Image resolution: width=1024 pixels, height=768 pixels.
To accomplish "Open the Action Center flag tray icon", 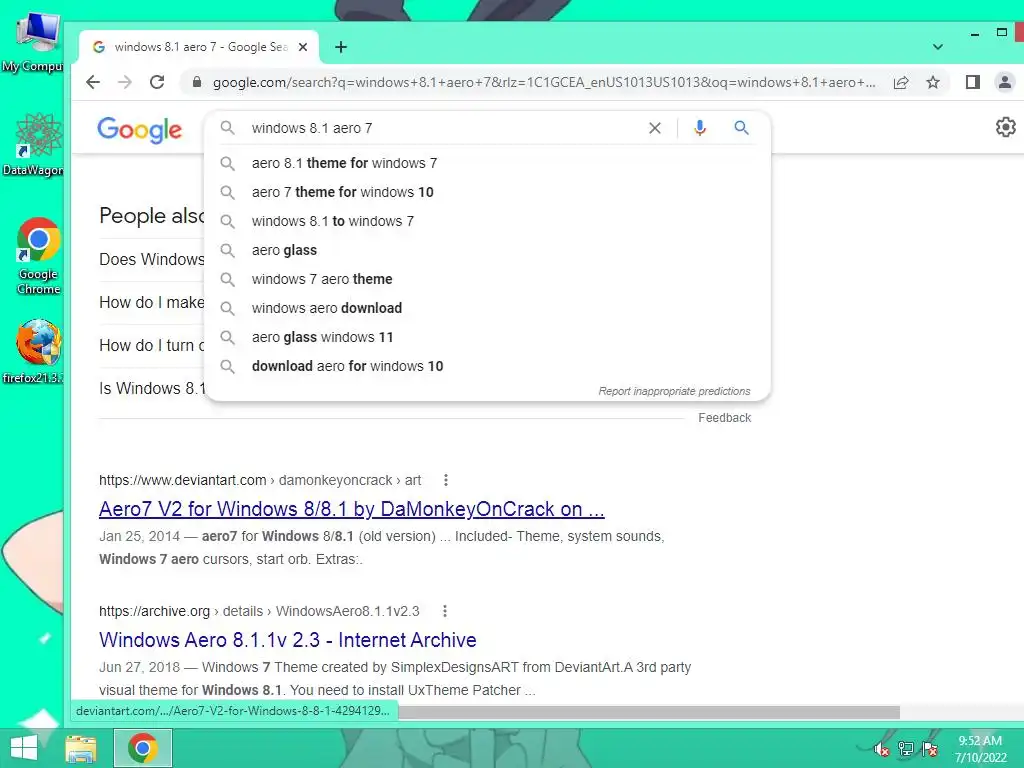I will pyautogui.click(x=930, y=749).
